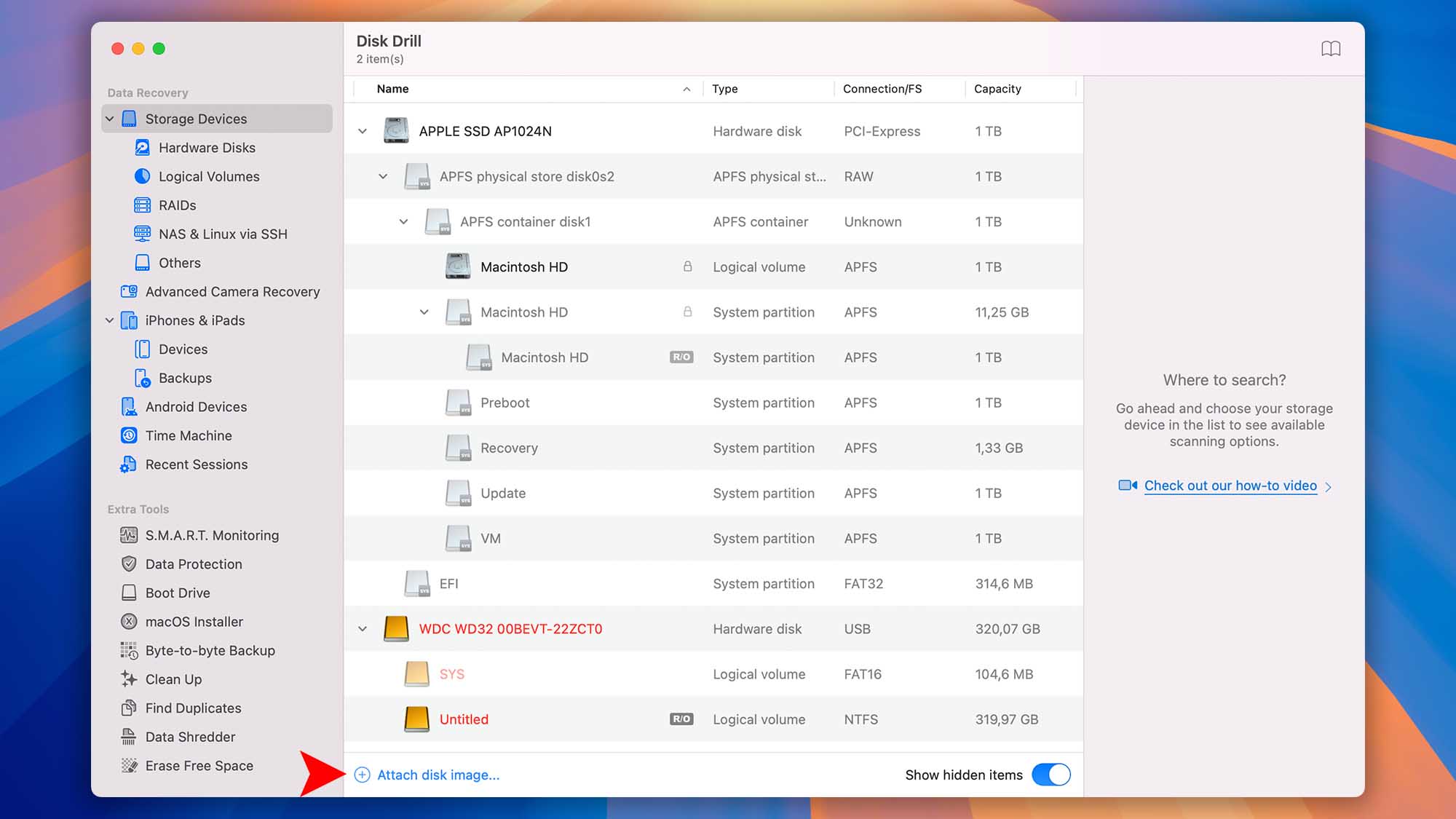Click the lock icon on Macintosh HD logical volume
The height and width of the screenshot is (819, 1456).
687,266
